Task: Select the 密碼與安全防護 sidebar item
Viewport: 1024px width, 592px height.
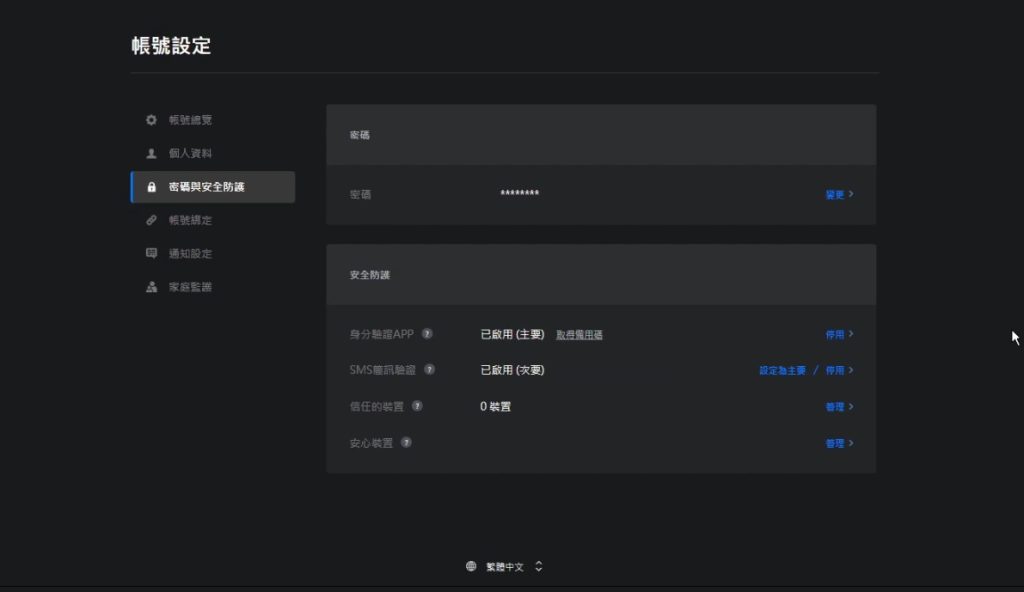Action: [213, 187]
